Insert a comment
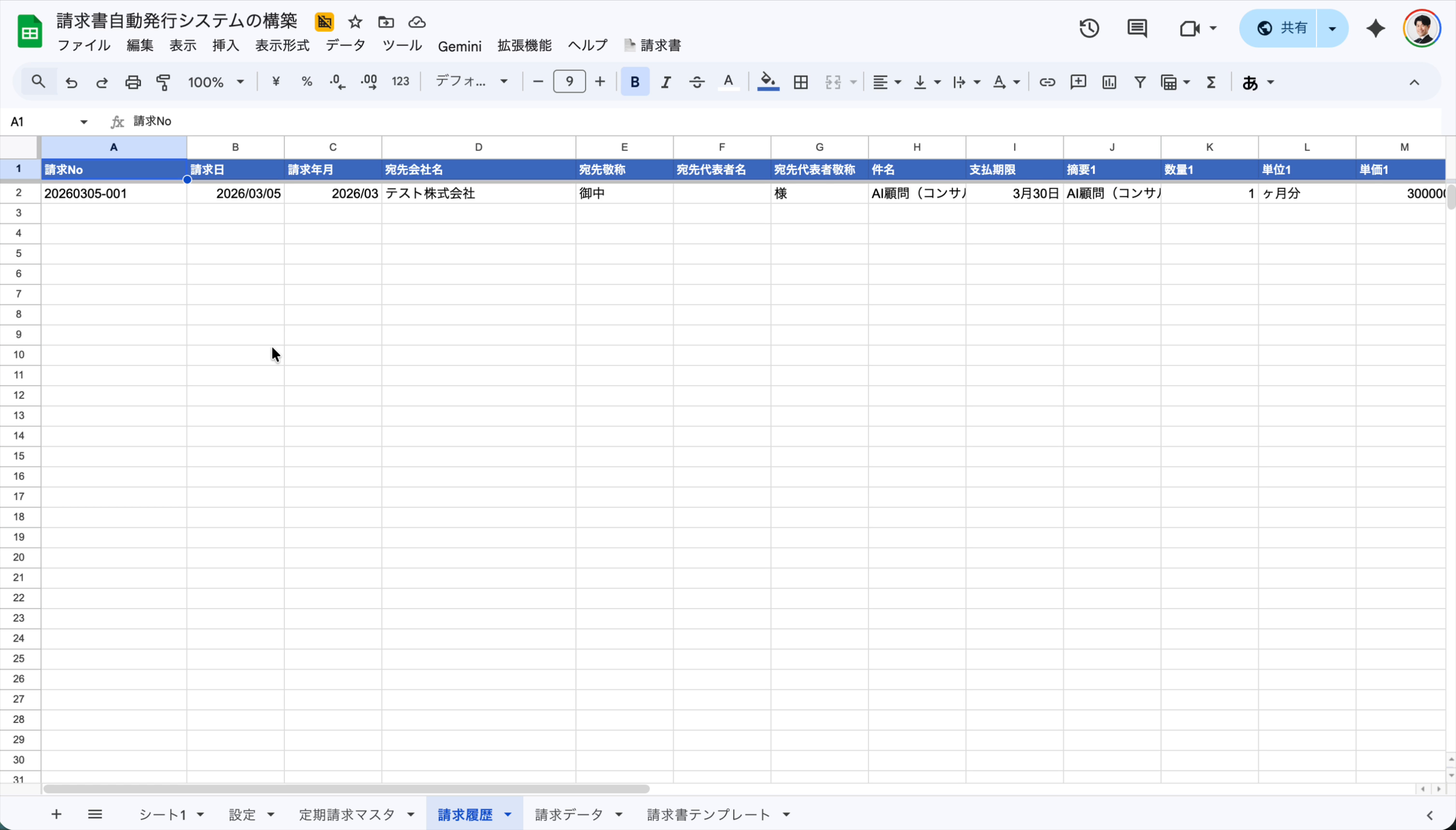Screen dimensions: 1456x830 coord(1078,82)
